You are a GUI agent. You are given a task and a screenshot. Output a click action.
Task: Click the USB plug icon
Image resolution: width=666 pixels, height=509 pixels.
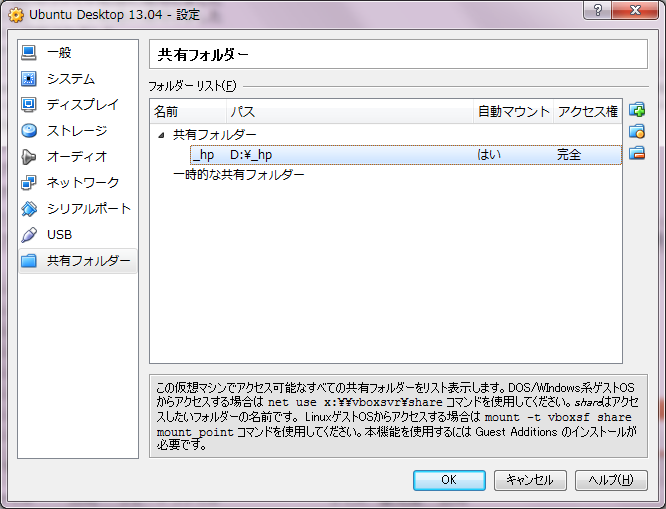point(29,235)
